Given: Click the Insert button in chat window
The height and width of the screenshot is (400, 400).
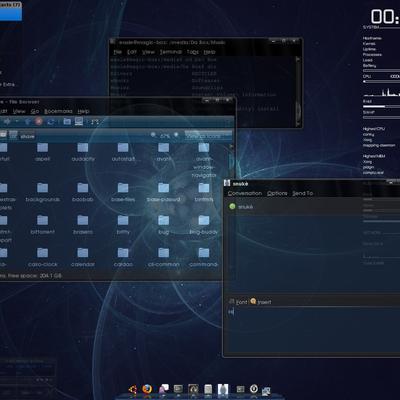Looking at the screenshot, I should (261, 302).
